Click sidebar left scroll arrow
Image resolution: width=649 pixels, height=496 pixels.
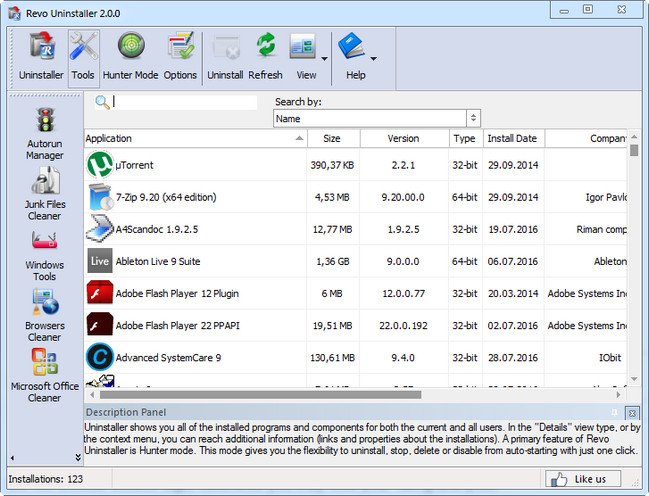click(x=12, y=458)
